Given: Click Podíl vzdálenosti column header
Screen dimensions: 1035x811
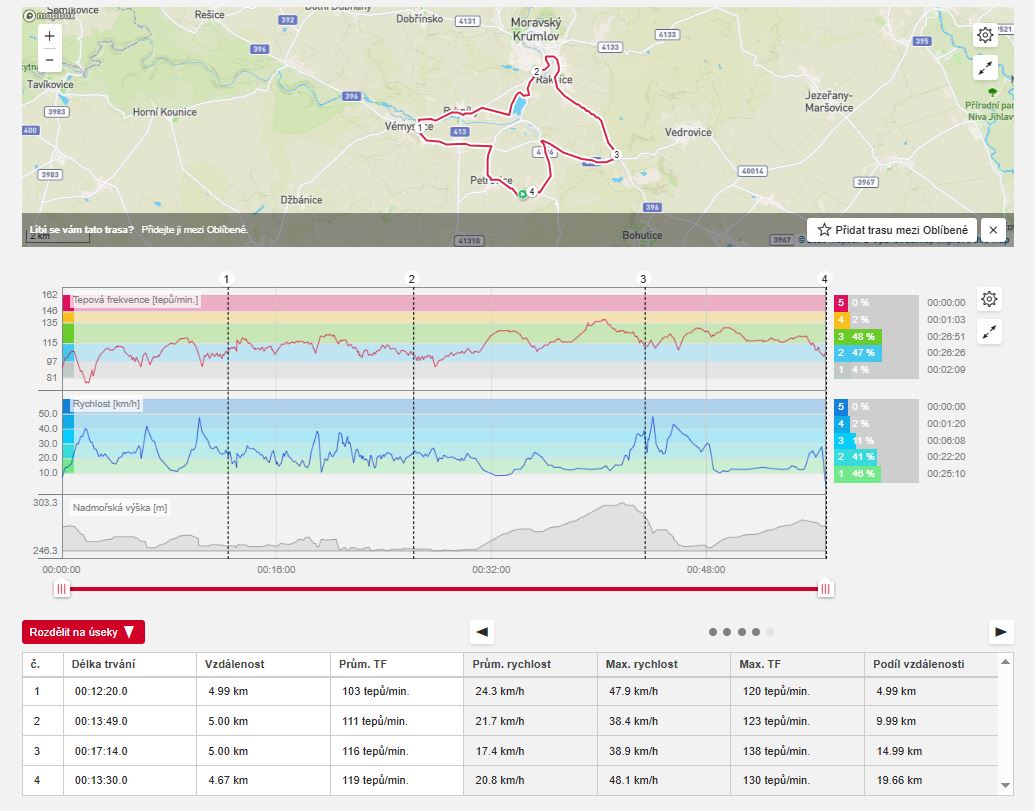Looking at the screenshot, I should 931,665.
